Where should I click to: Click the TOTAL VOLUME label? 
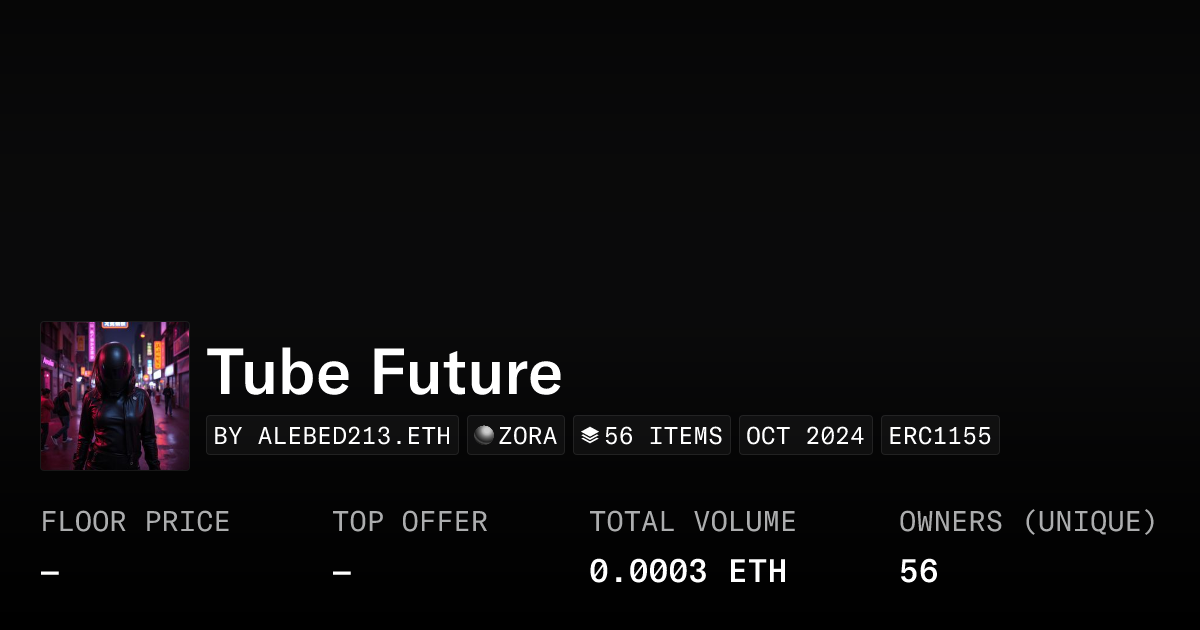point(692,522)
